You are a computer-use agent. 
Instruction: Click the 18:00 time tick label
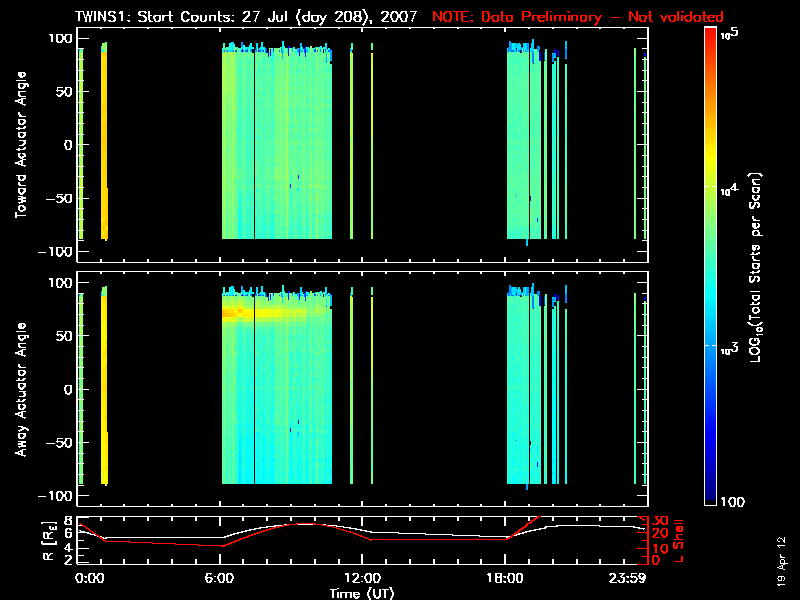click(x=505, y=578)
